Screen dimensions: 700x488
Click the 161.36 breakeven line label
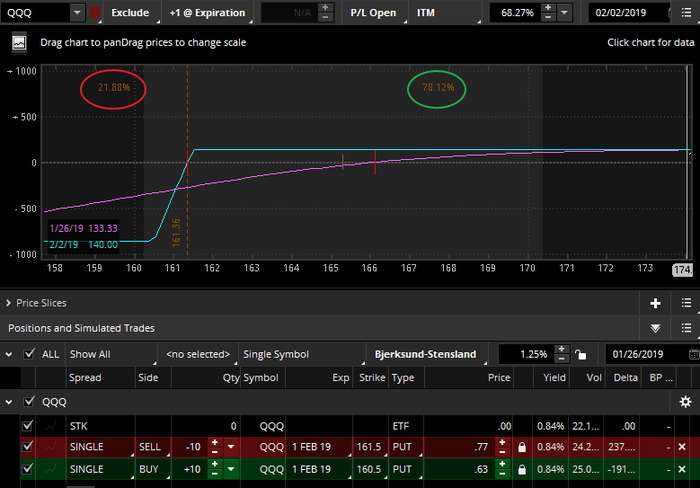[176, 233]
